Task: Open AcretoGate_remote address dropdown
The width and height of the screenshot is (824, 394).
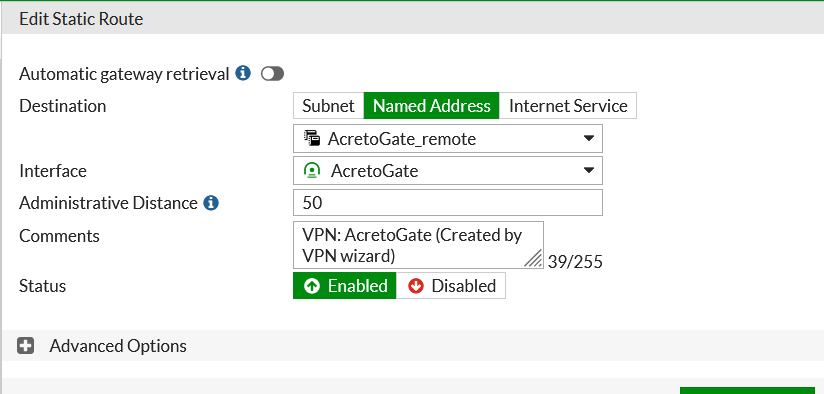Action: (x=448, y=139)
